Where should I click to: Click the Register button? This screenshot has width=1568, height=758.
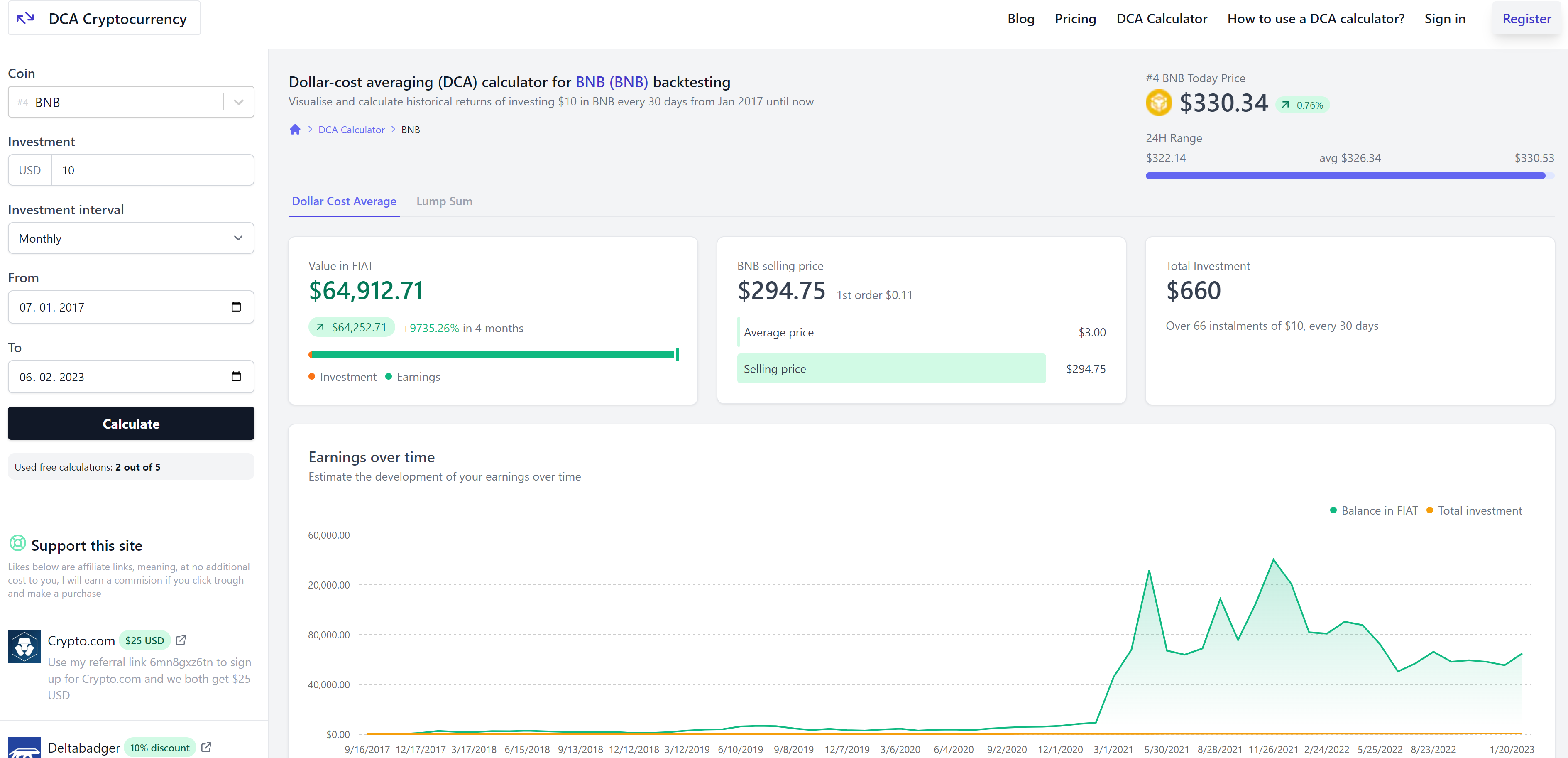(x=1526, y=19)
